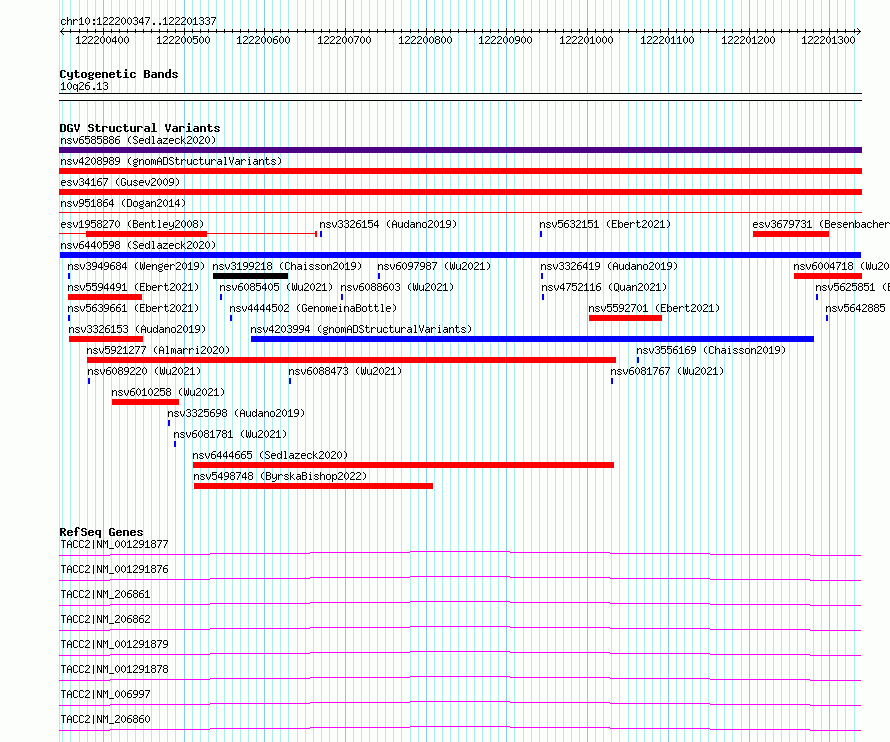
Task: Click ruler position 122201000
Action: coord(586,40)
